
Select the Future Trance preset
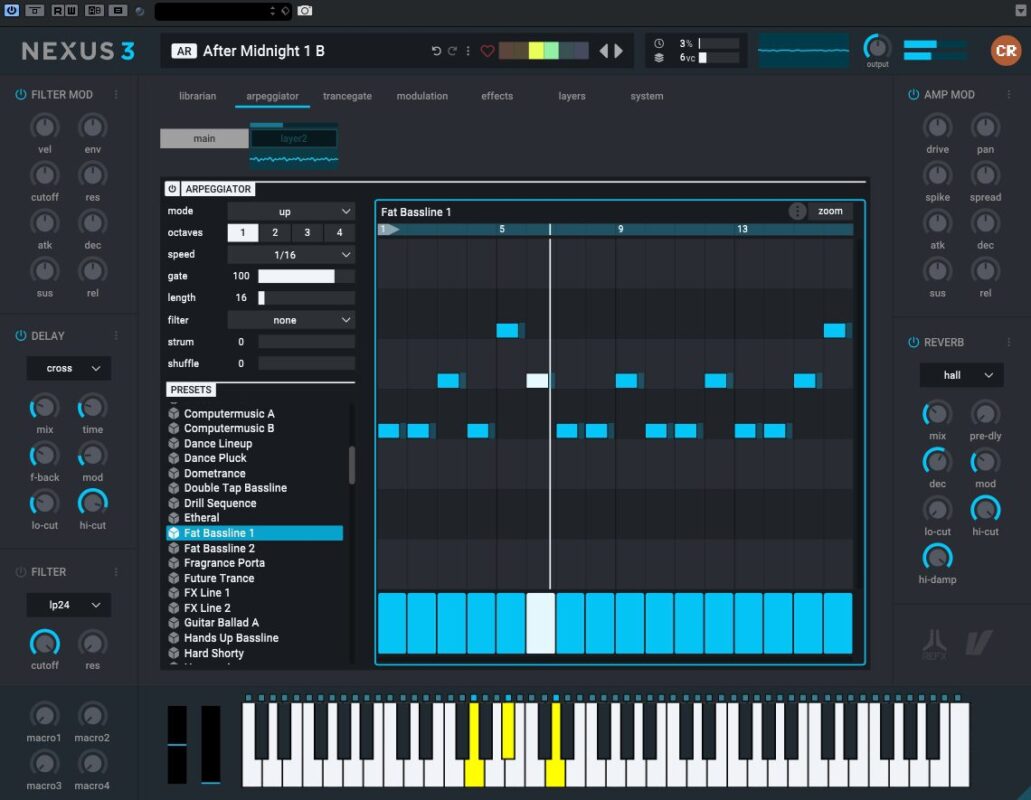(219, 578)
